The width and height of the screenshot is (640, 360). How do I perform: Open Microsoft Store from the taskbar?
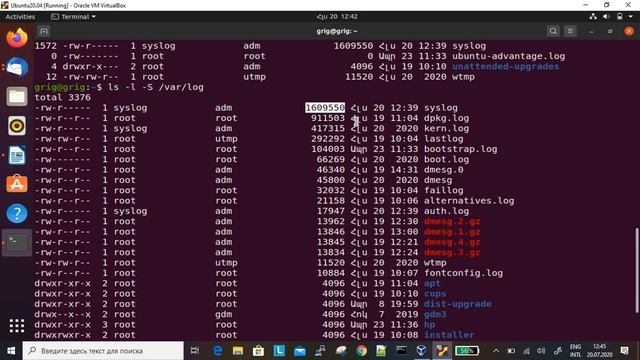click(x=258, y=351)
